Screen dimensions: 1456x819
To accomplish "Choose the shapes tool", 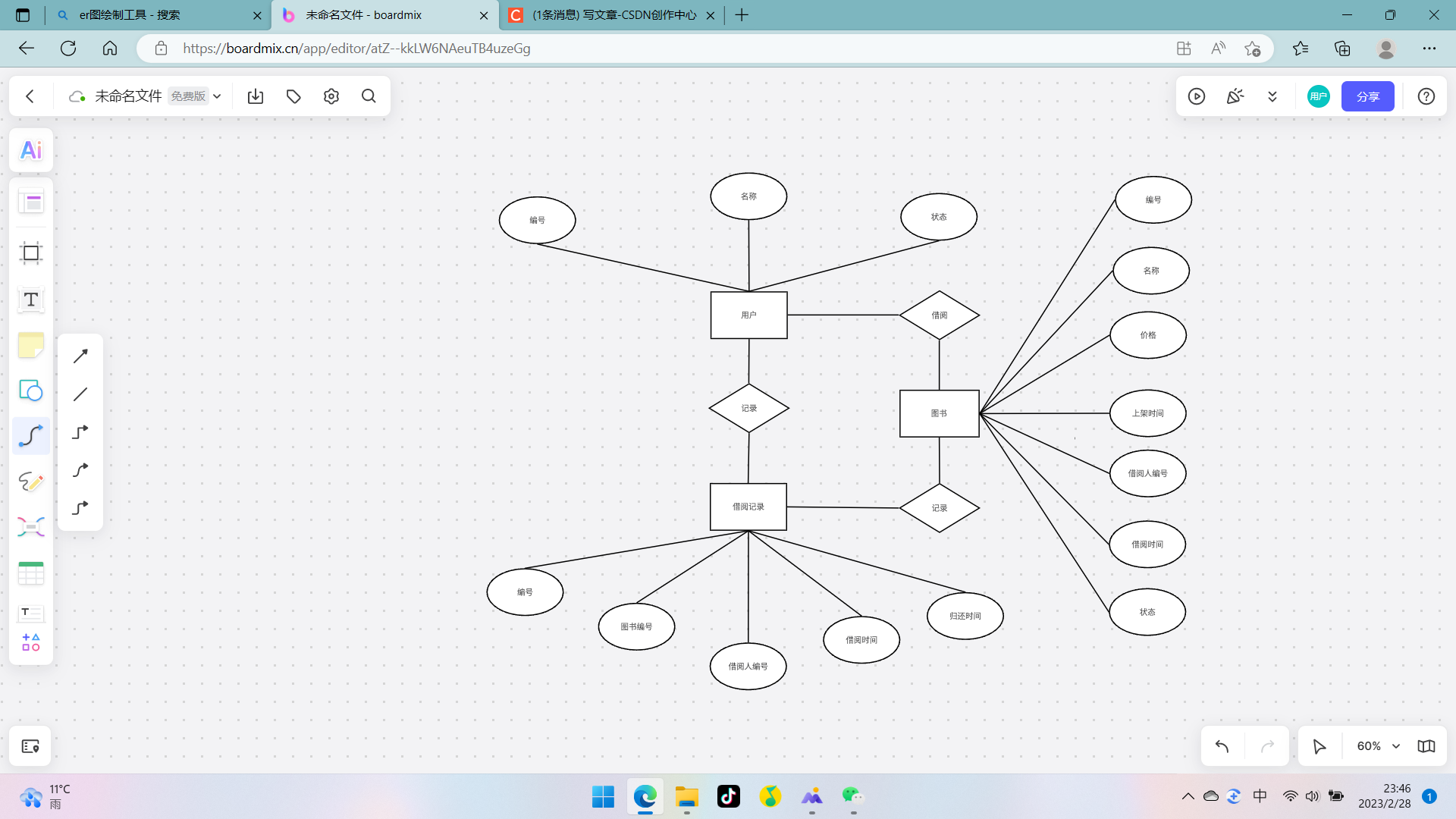I will pos(31,391).
